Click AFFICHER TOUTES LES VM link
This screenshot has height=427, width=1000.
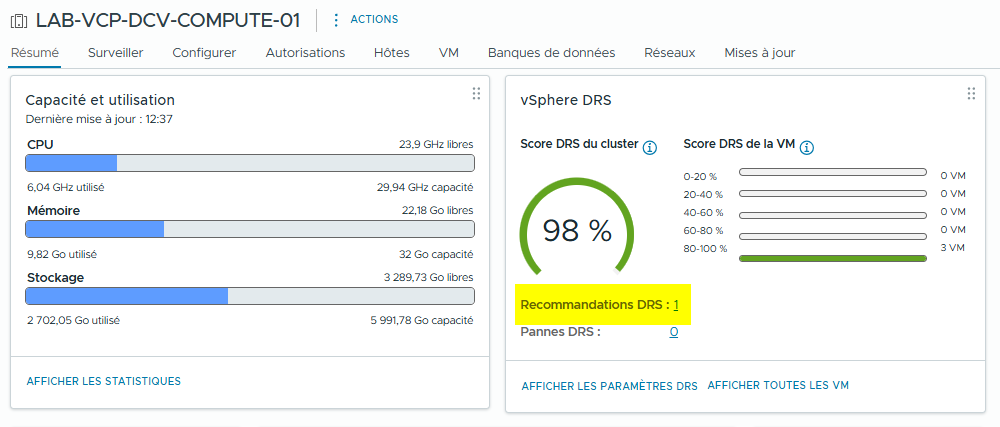[x=778, y=385]
